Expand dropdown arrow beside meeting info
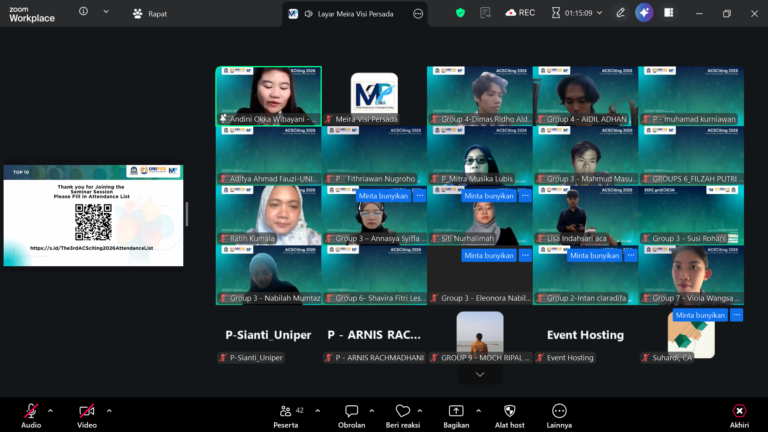 click(x=106, y=12)
